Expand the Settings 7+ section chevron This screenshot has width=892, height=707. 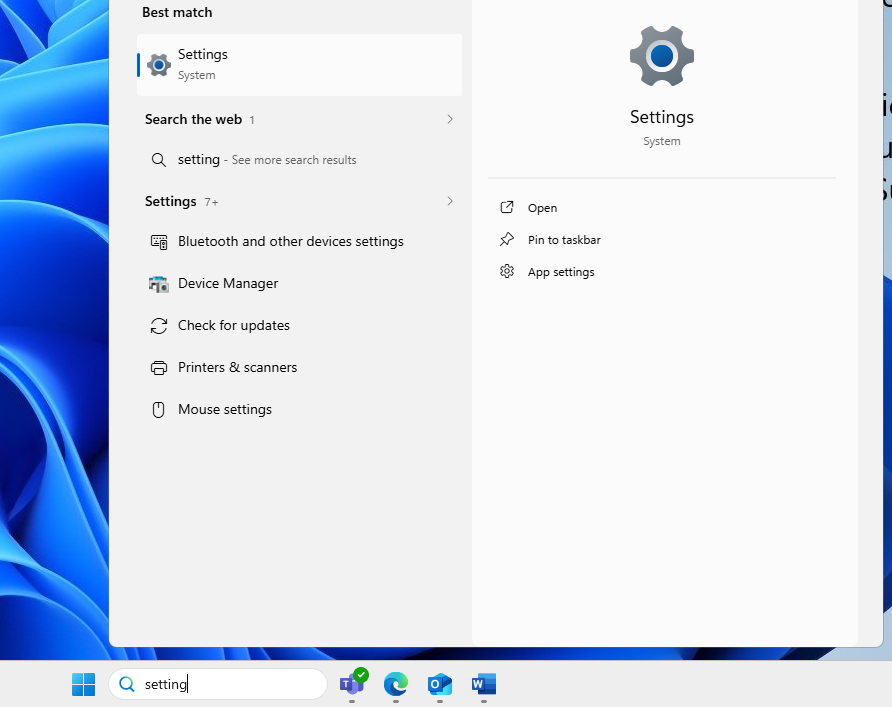coord(449,201)
